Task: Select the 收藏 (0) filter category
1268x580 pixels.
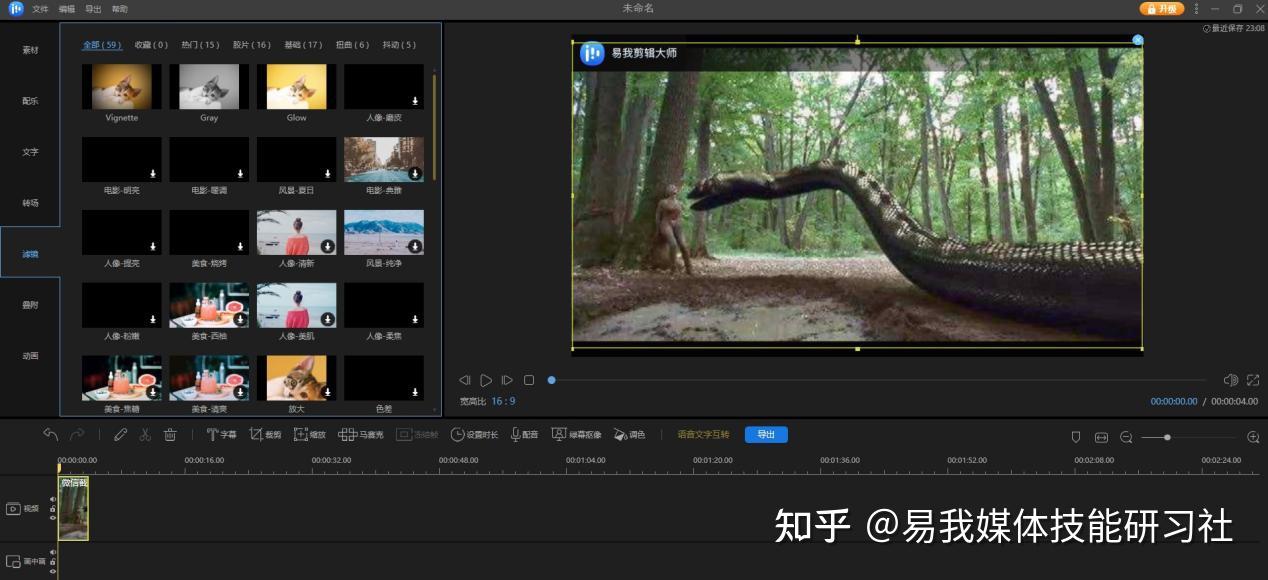Action: click(x=151, y=45)
